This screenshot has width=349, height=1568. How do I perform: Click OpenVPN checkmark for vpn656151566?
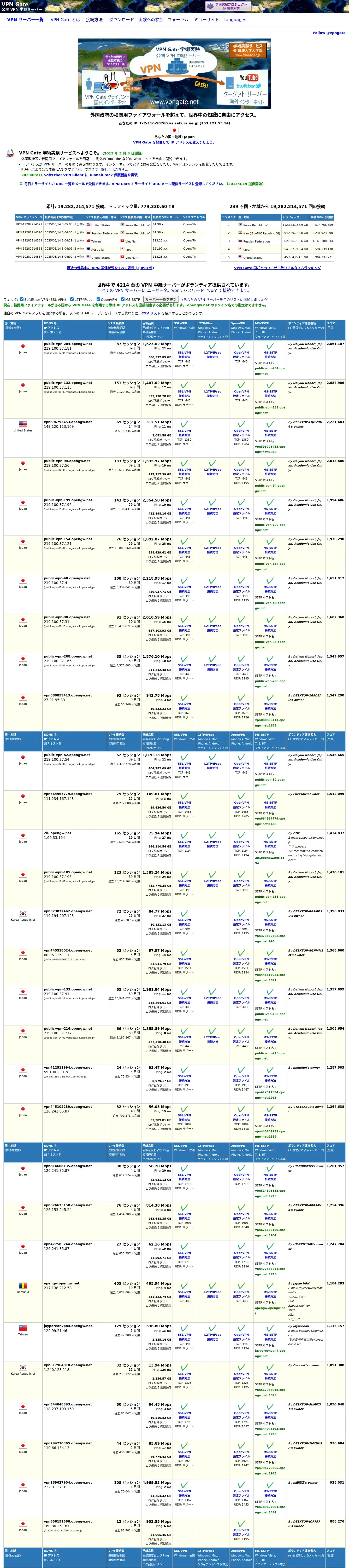tap(241, 1524)
